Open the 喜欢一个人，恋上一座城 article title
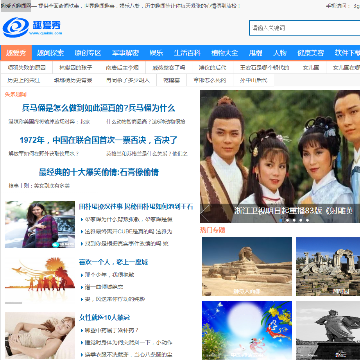360x360 pixels. 113,262
